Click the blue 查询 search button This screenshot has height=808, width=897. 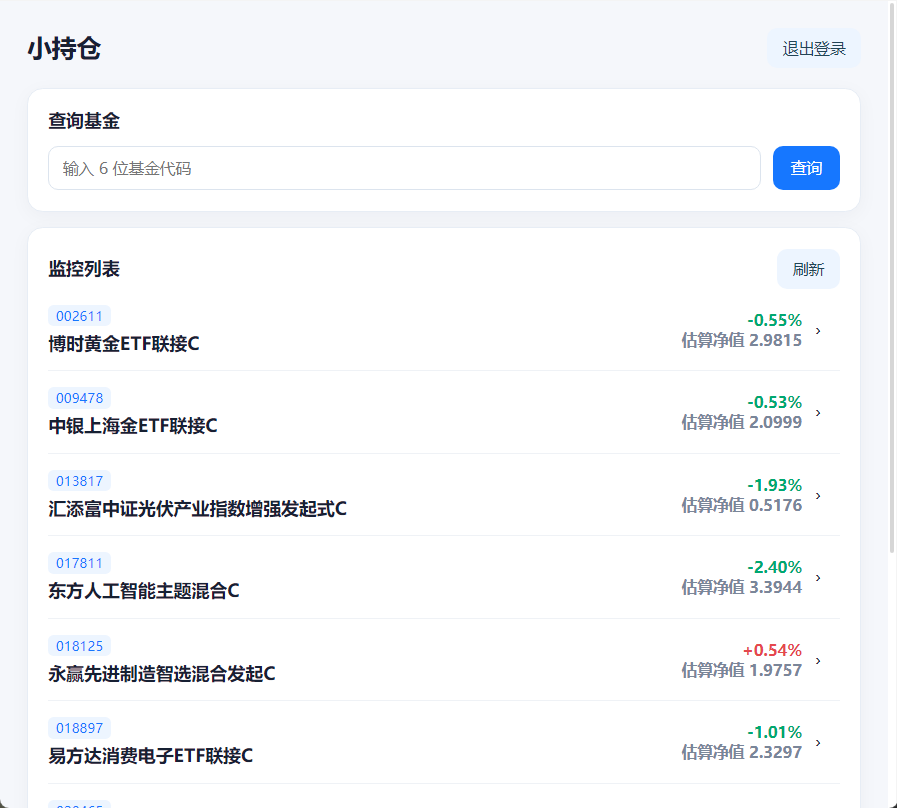pos(806,168)
